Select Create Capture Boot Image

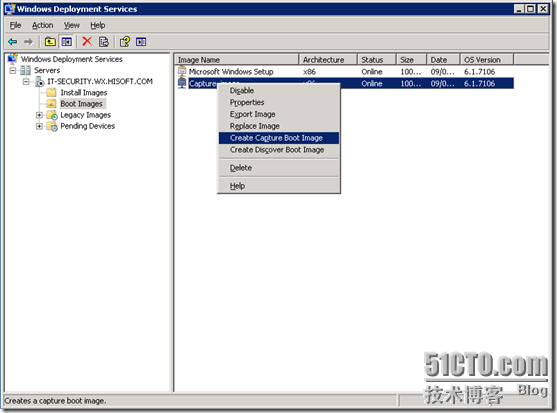(x=279, y=138)
